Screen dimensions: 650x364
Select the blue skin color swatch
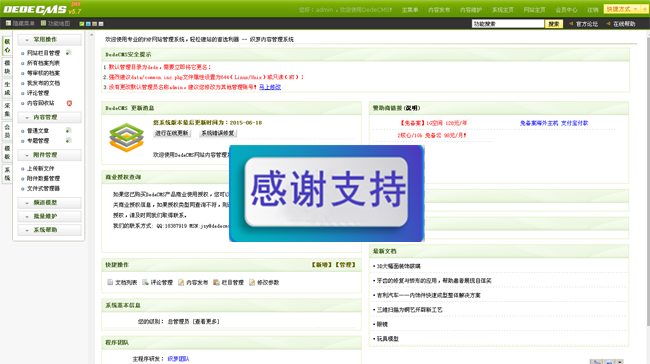tap(88, 24)
